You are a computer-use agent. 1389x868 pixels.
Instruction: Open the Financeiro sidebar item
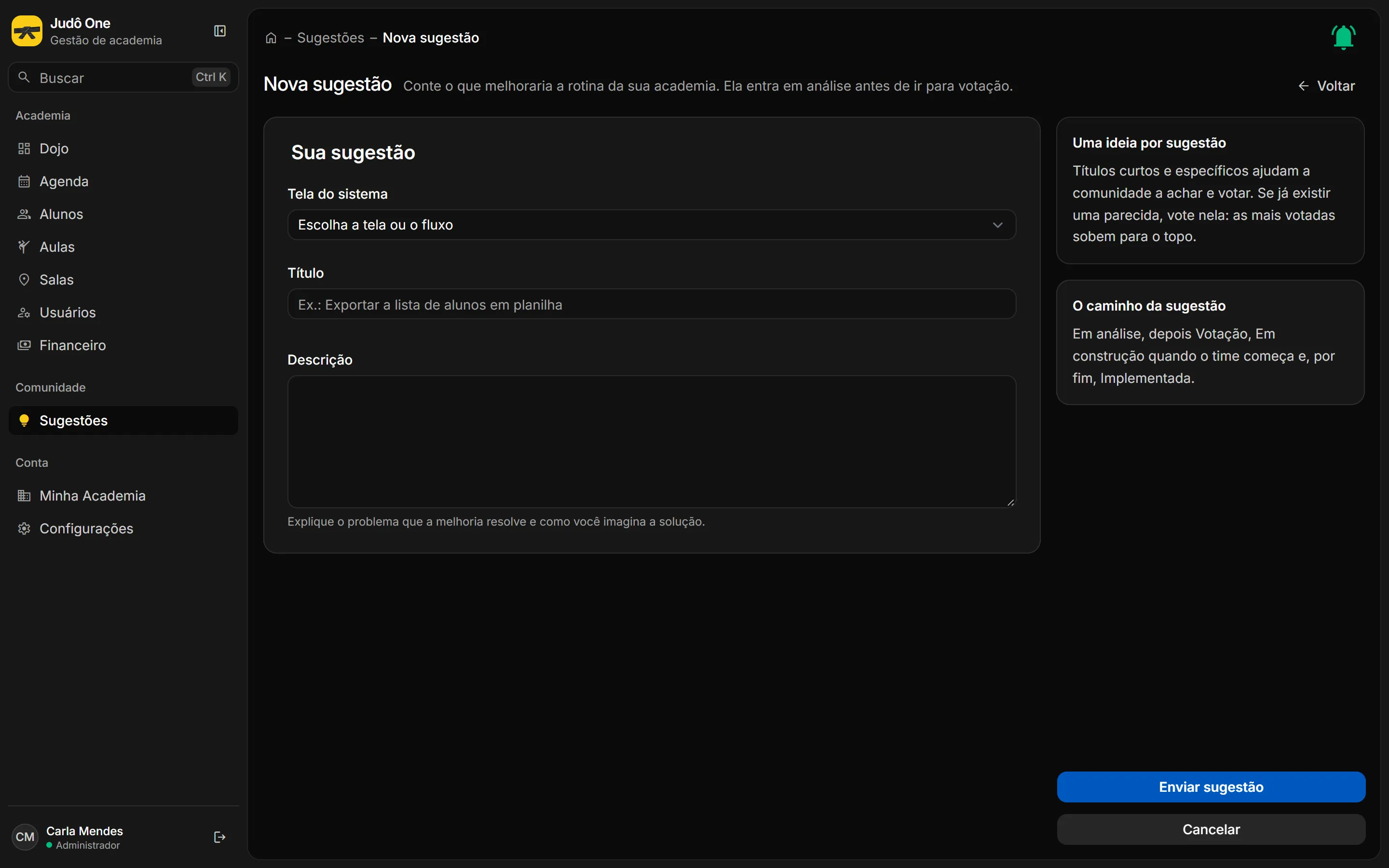pos(123,345)
